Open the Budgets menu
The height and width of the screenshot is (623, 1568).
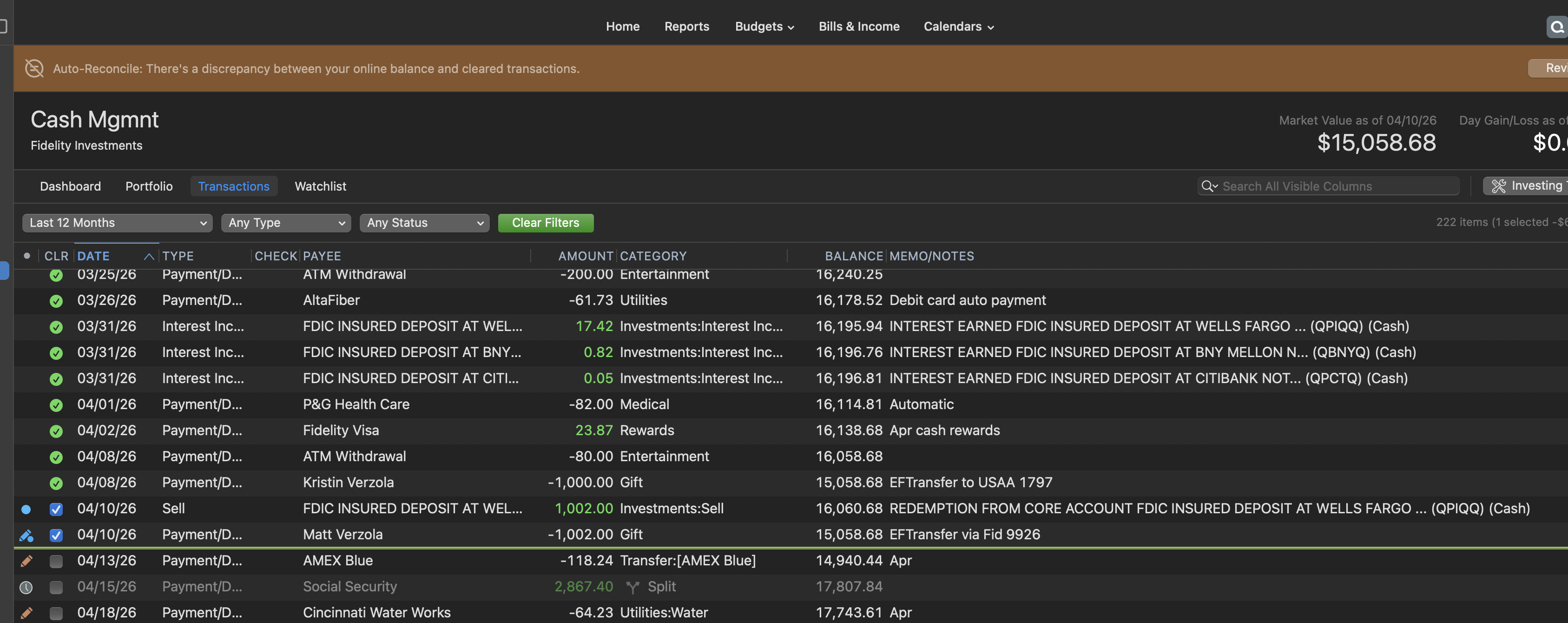point(764,27)
